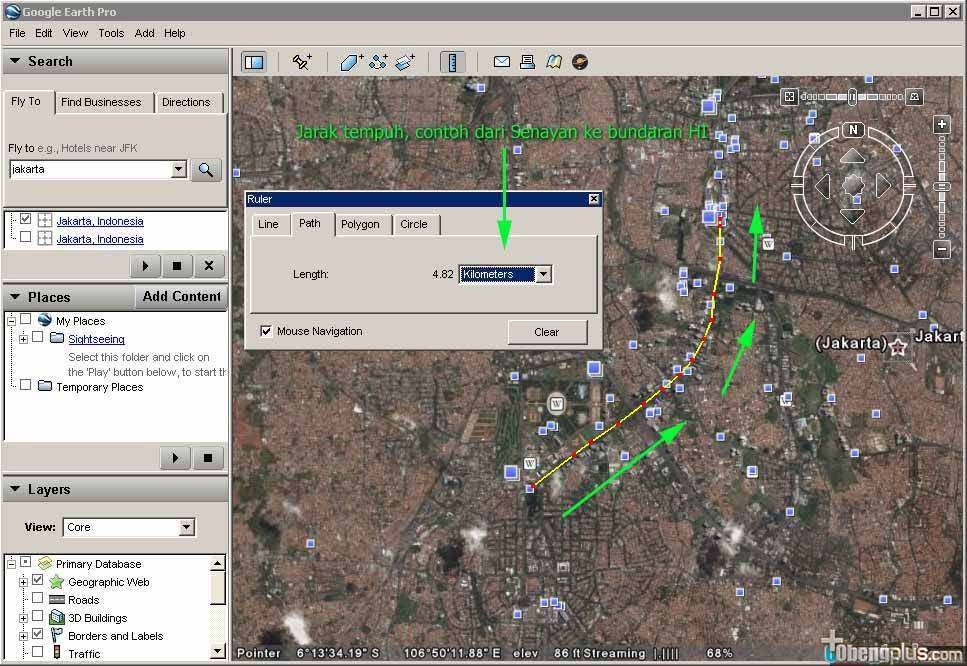Open the email envelope icon
967x666 pixels.
coord(501,62)
